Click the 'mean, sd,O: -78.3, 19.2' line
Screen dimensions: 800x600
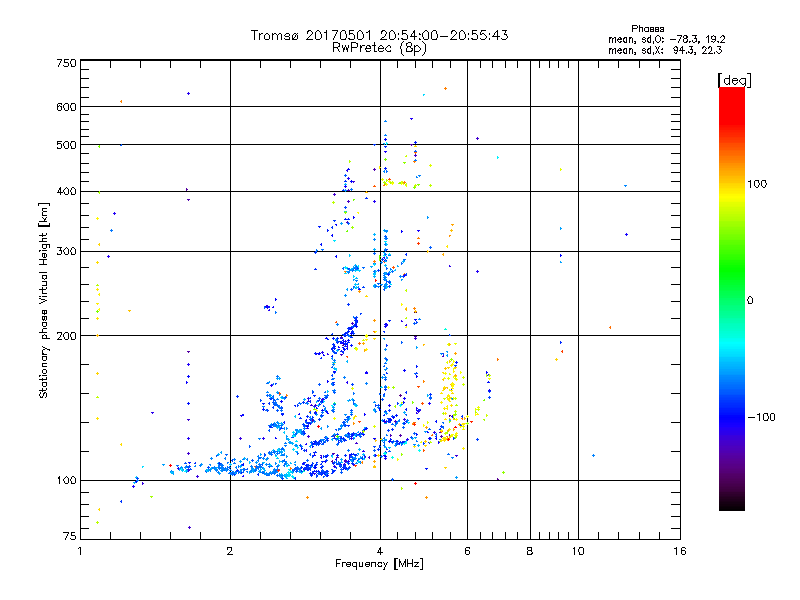pos(667,39)
